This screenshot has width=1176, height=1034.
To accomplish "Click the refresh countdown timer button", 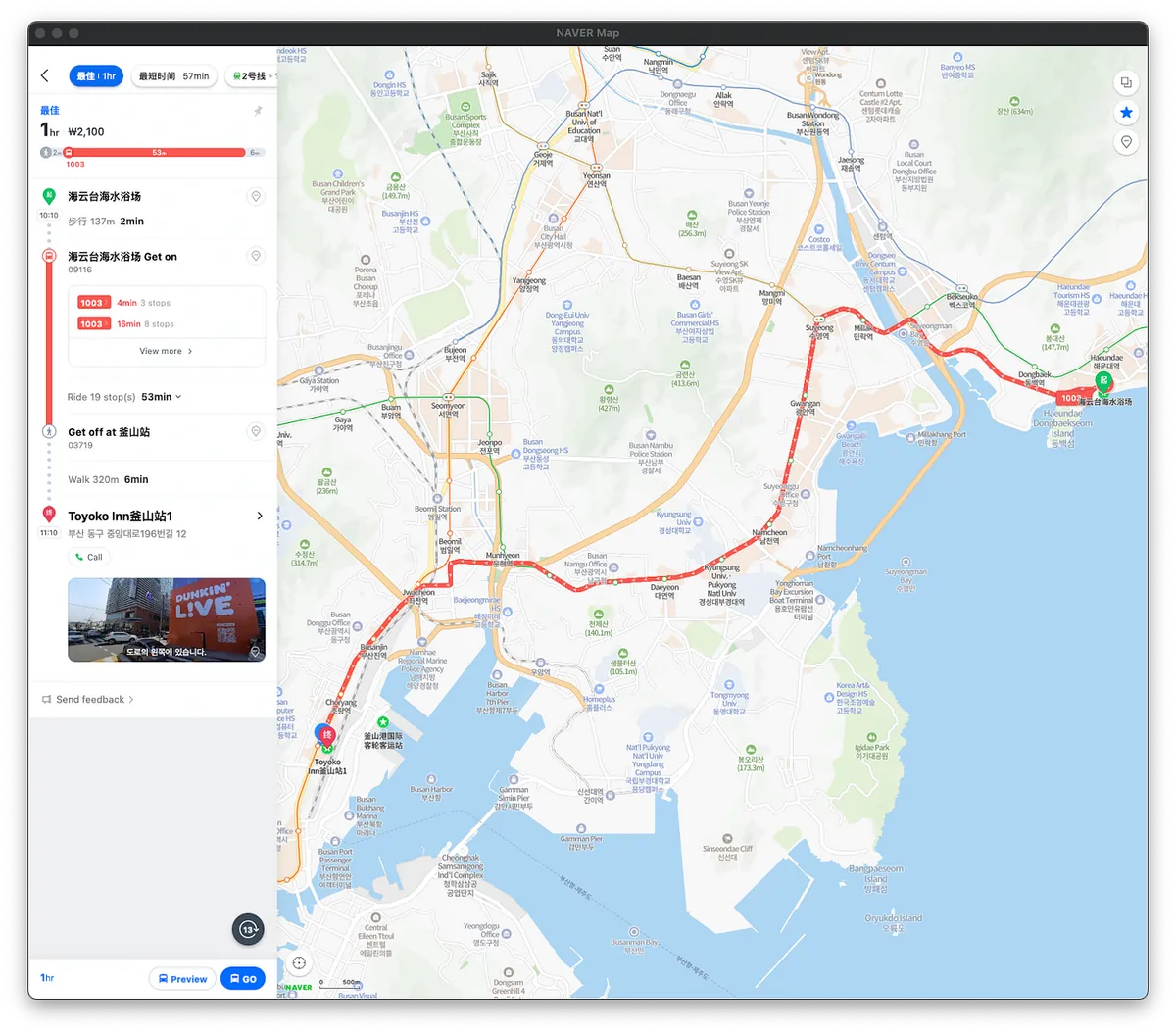I will coord(248,929).
